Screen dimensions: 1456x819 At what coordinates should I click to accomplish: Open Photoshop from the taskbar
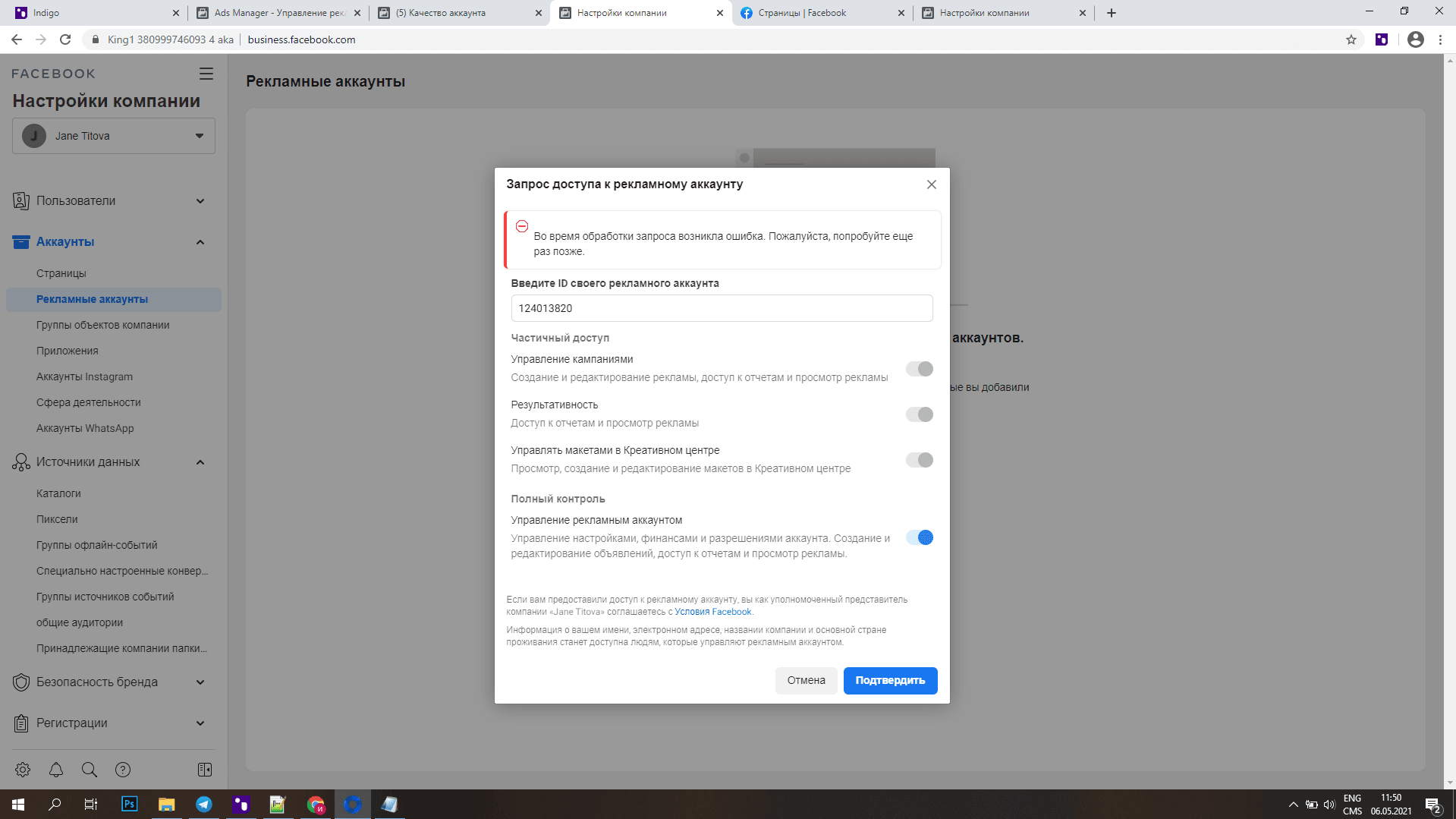coord(130,805)
